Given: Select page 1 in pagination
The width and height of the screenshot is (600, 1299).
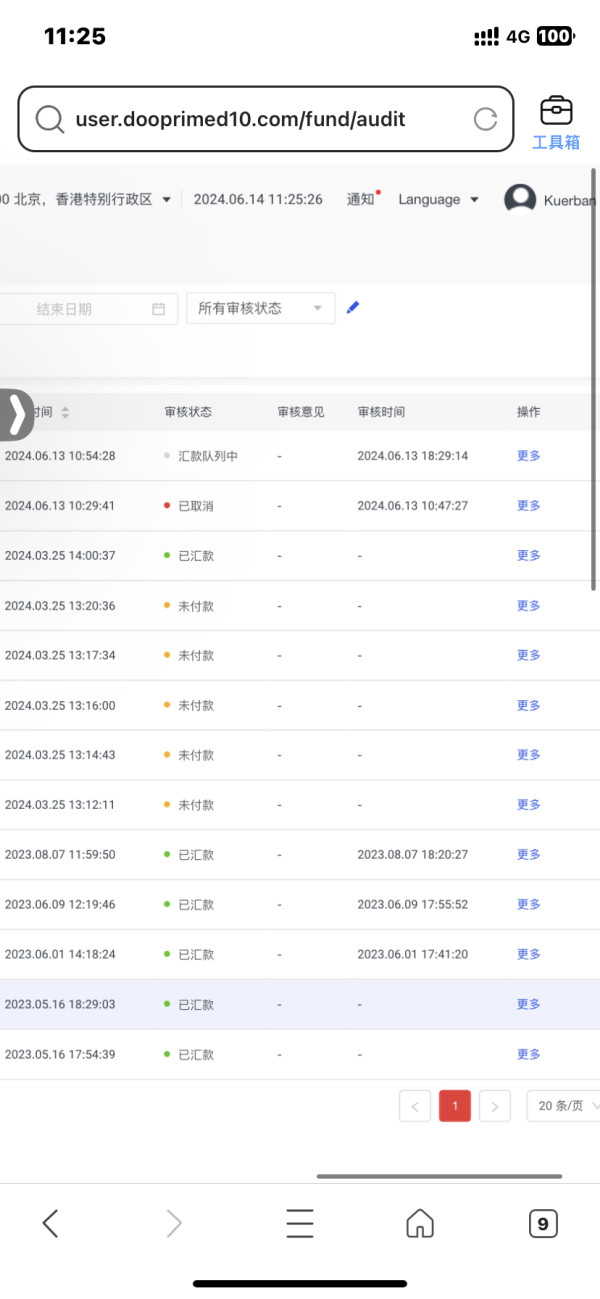Looking at the screenshot, I should pyautogui.click(x=455, y=1106).
